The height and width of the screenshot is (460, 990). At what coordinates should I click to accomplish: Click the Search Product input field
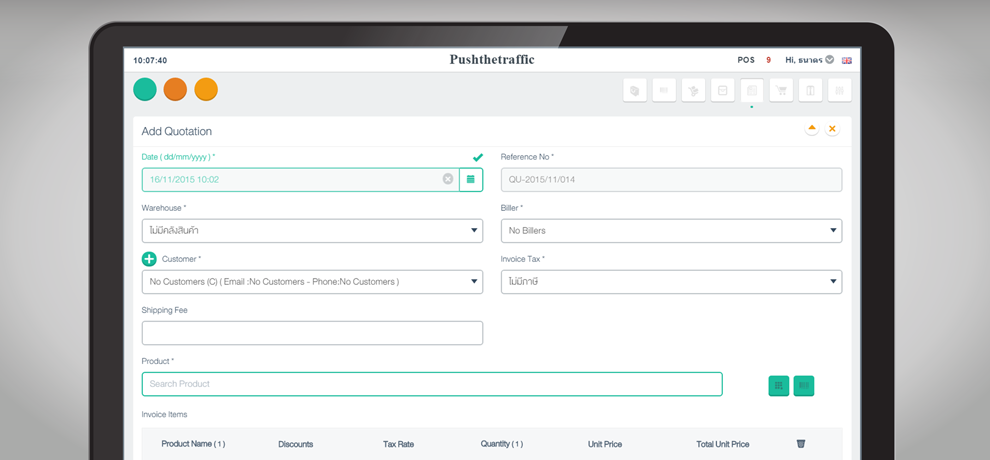coord(431,384)
